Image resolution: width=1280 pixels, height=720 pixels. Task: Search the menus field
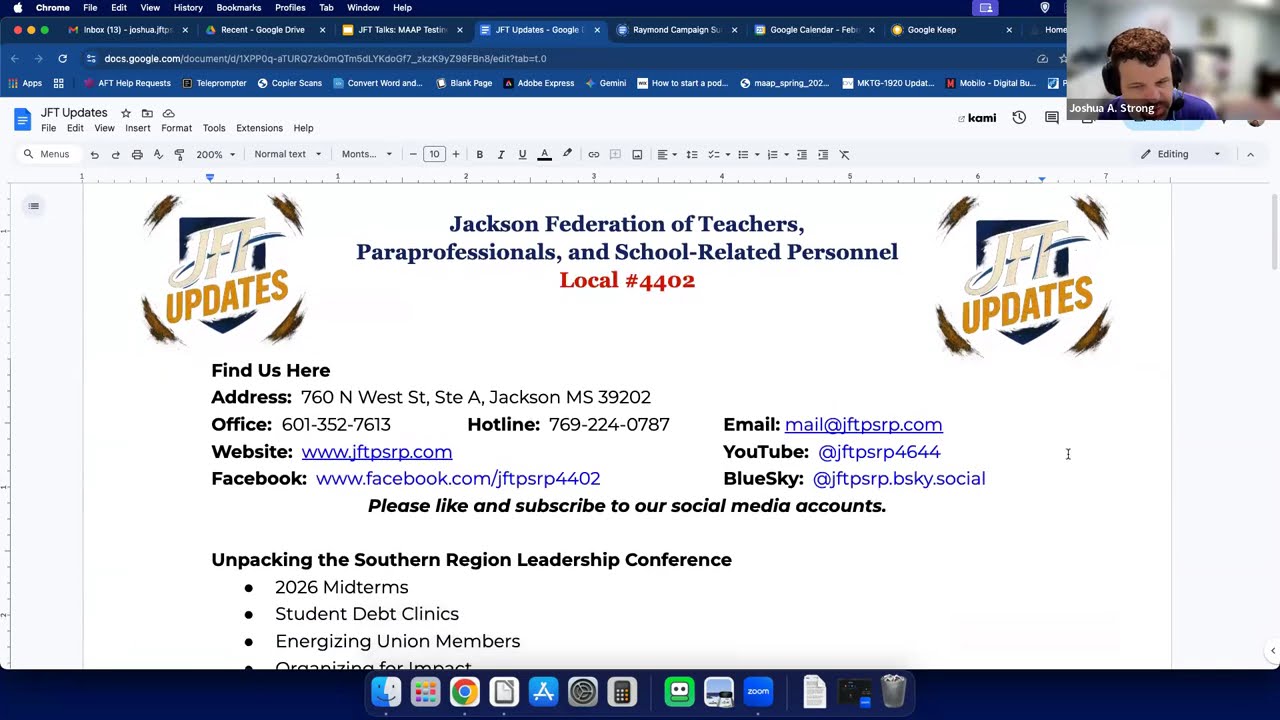coord(47,154)
